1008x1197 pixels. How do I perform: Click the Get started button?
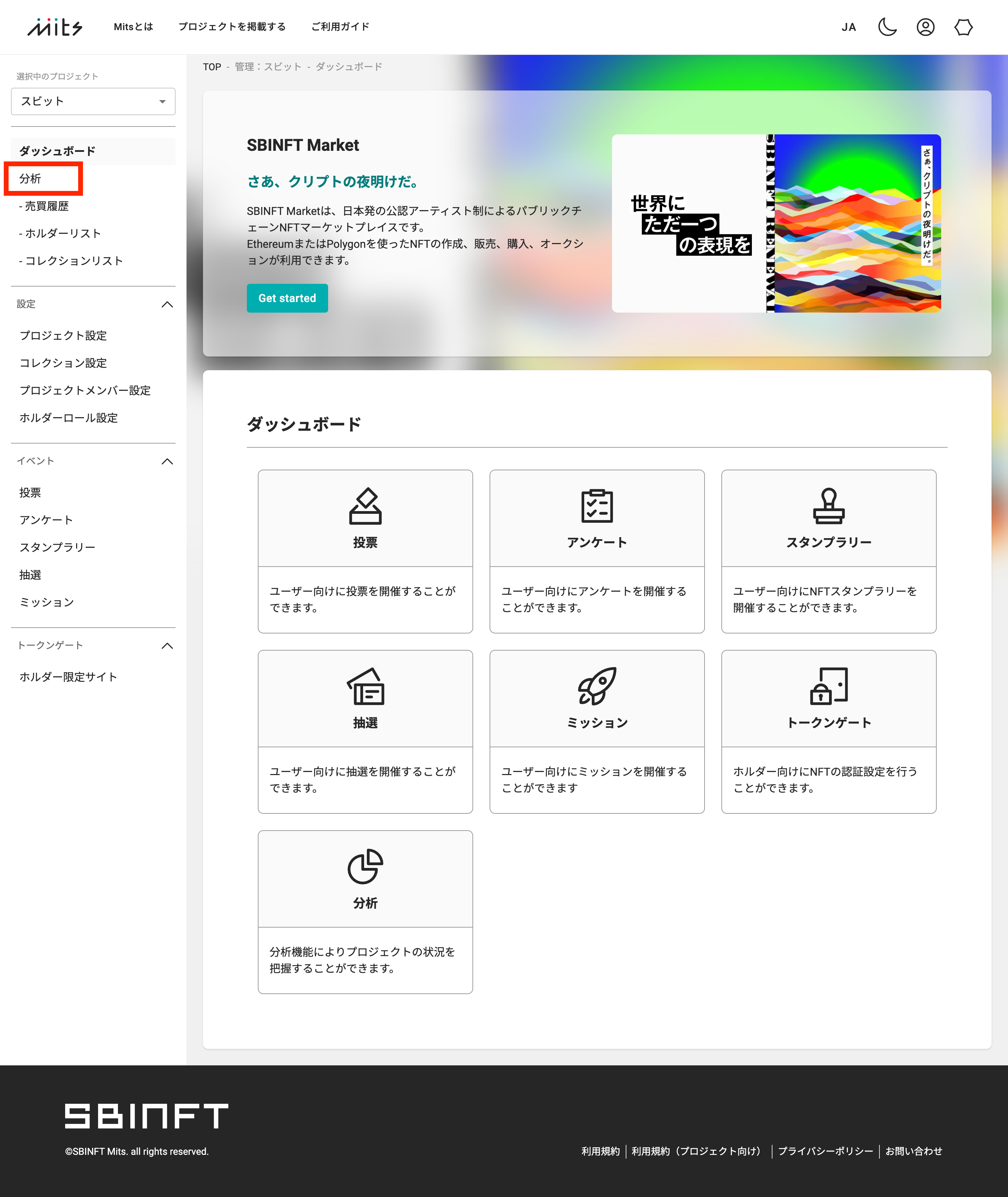287,298
